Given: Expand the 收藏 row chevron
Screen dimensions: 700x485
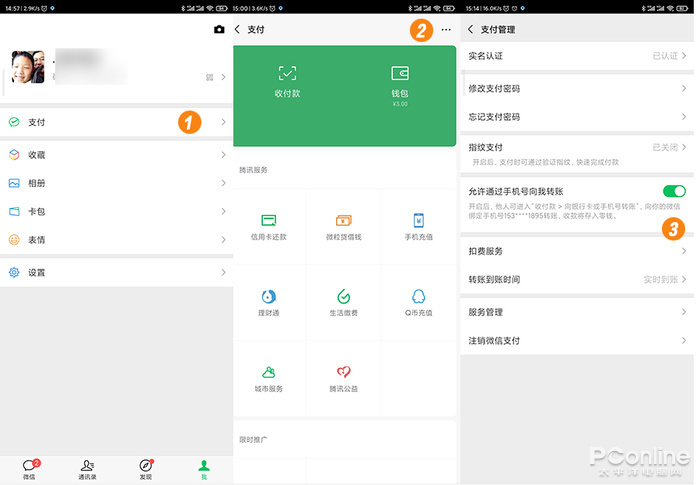Looking at the screenshot, I should [x=223, y=155].
